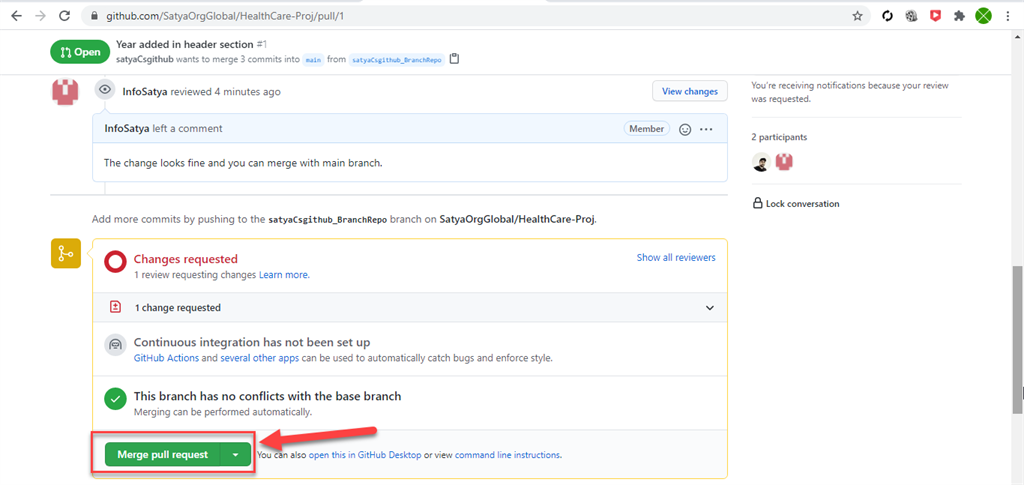Click the no conflicts with base branch heading

click(x=267, y=396)
